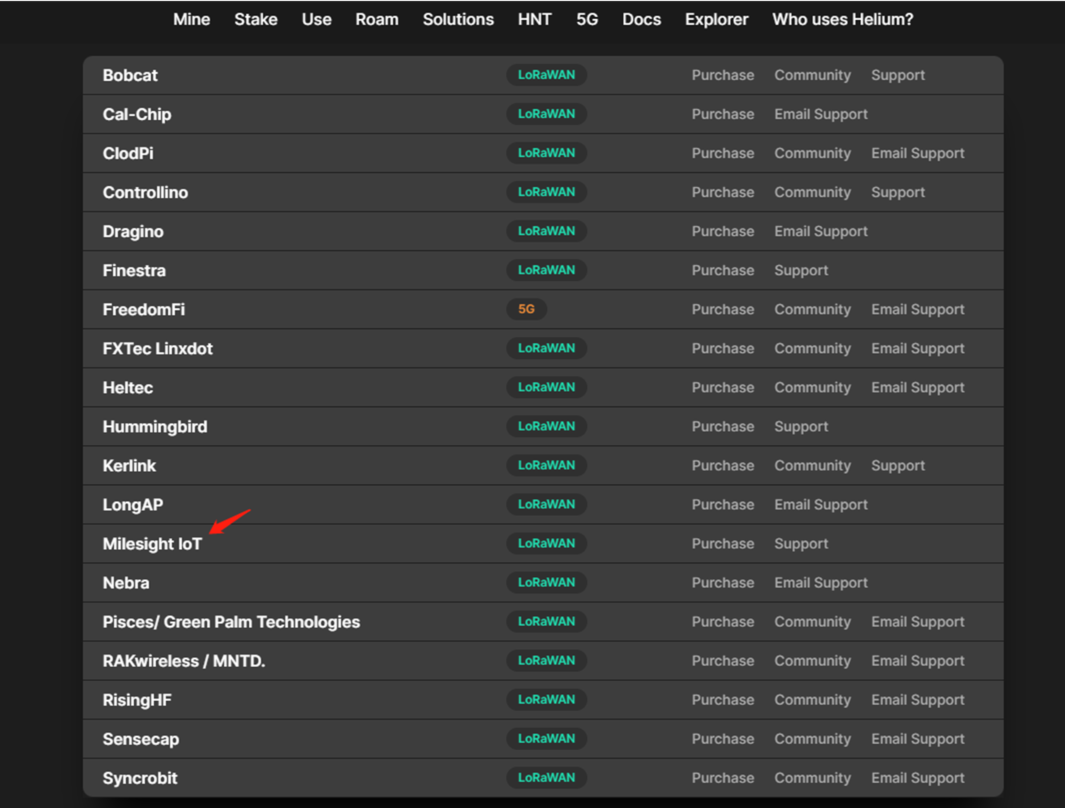This screenshot has width=1065, height=808.
Task: Open the Solutions navigation item
Action: pyautogui.click(x=458, y=20)
